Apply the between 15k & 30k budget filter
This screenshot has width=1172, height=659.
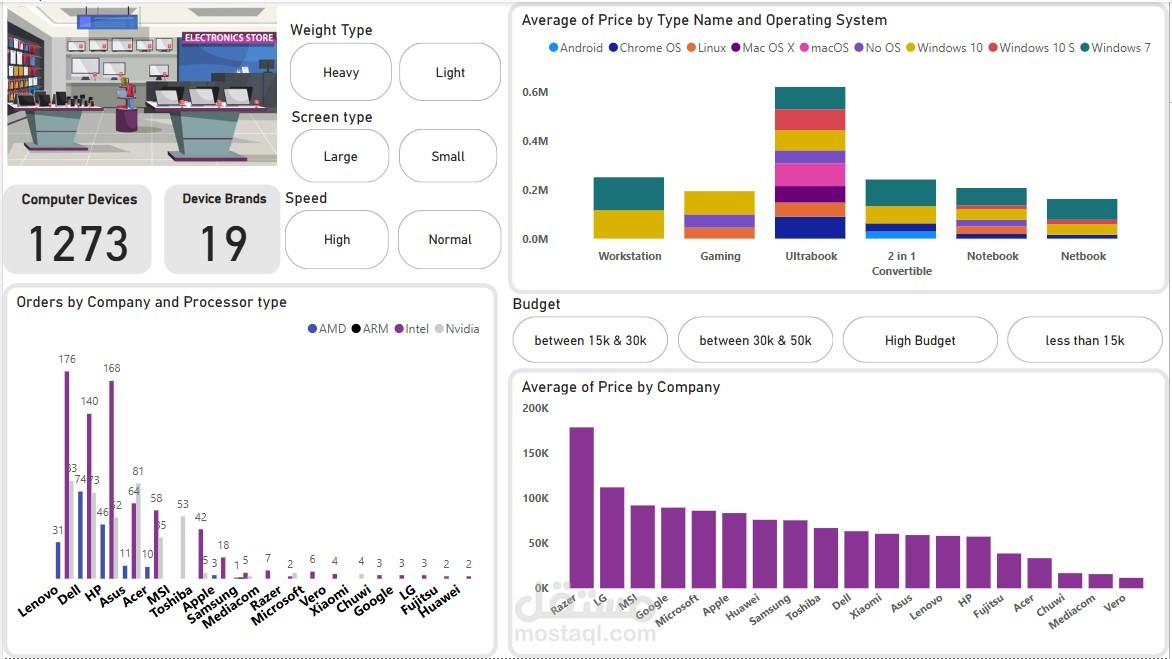[x=590, y=340]
